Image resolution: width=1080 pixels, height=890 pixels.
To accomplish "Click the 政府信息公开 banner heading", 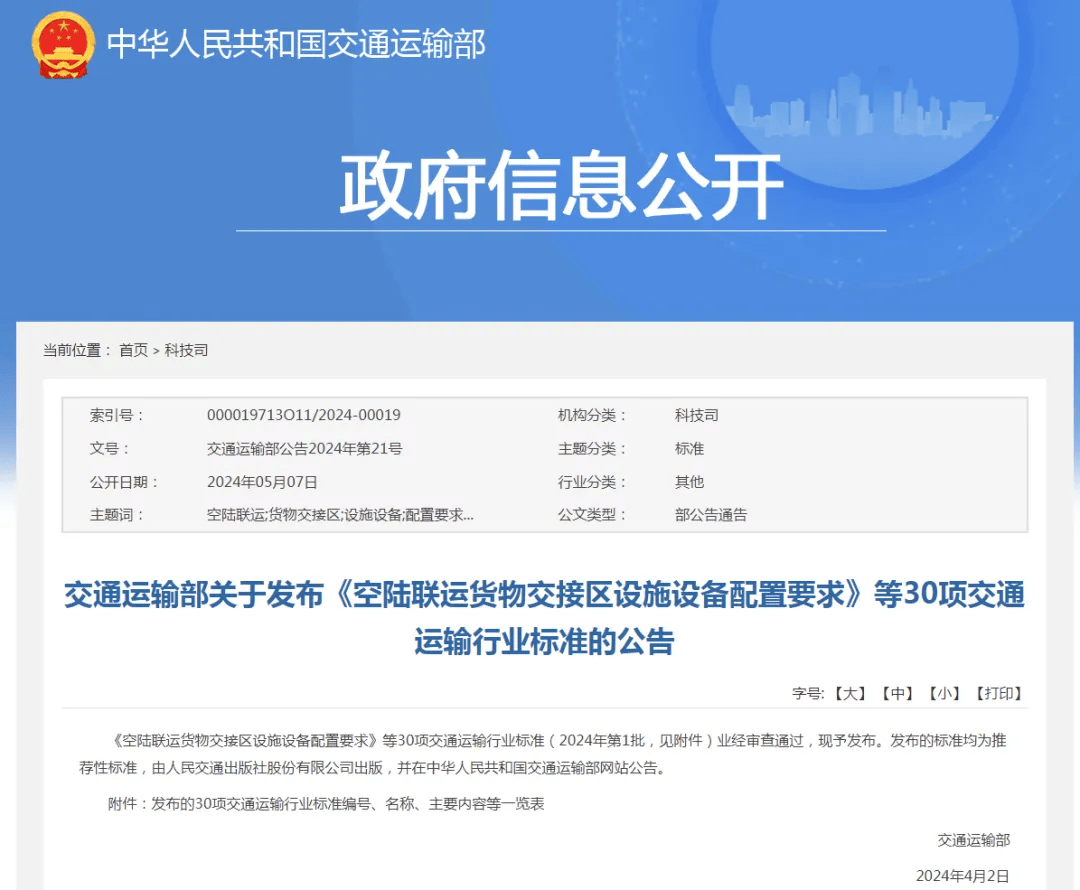I will pyautogui.click(x=560, y=187).
